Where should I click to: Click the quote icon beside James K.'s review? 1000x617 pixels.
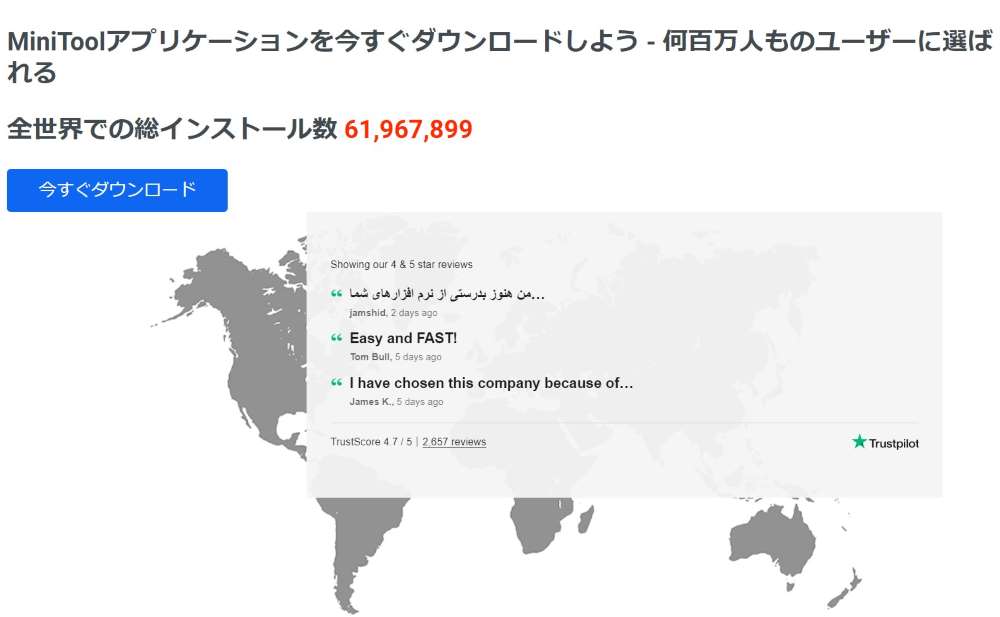[x=337, y=383]
